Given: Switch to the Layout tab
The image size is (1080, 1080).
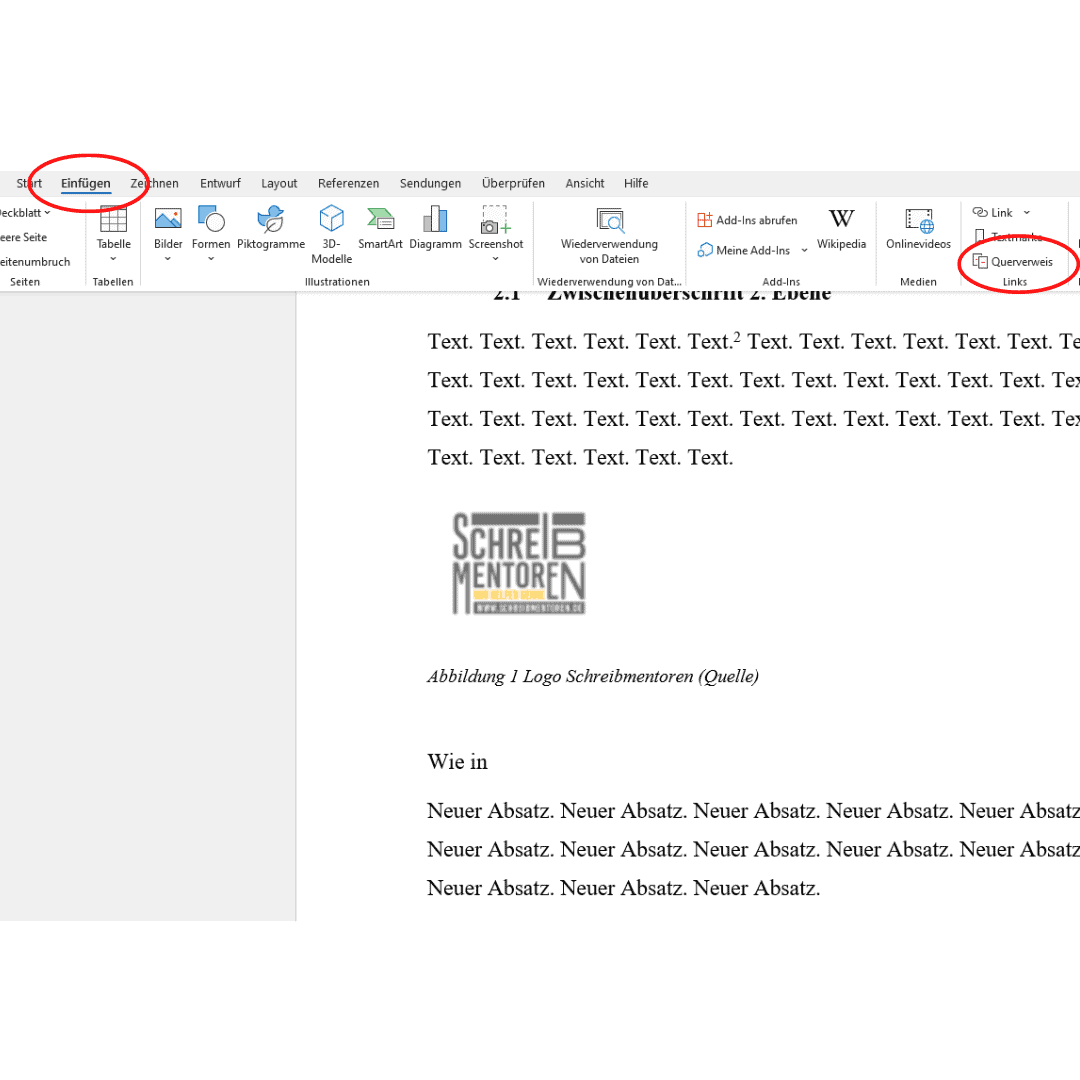Looking at the screenshot, I should coord(279,183).
